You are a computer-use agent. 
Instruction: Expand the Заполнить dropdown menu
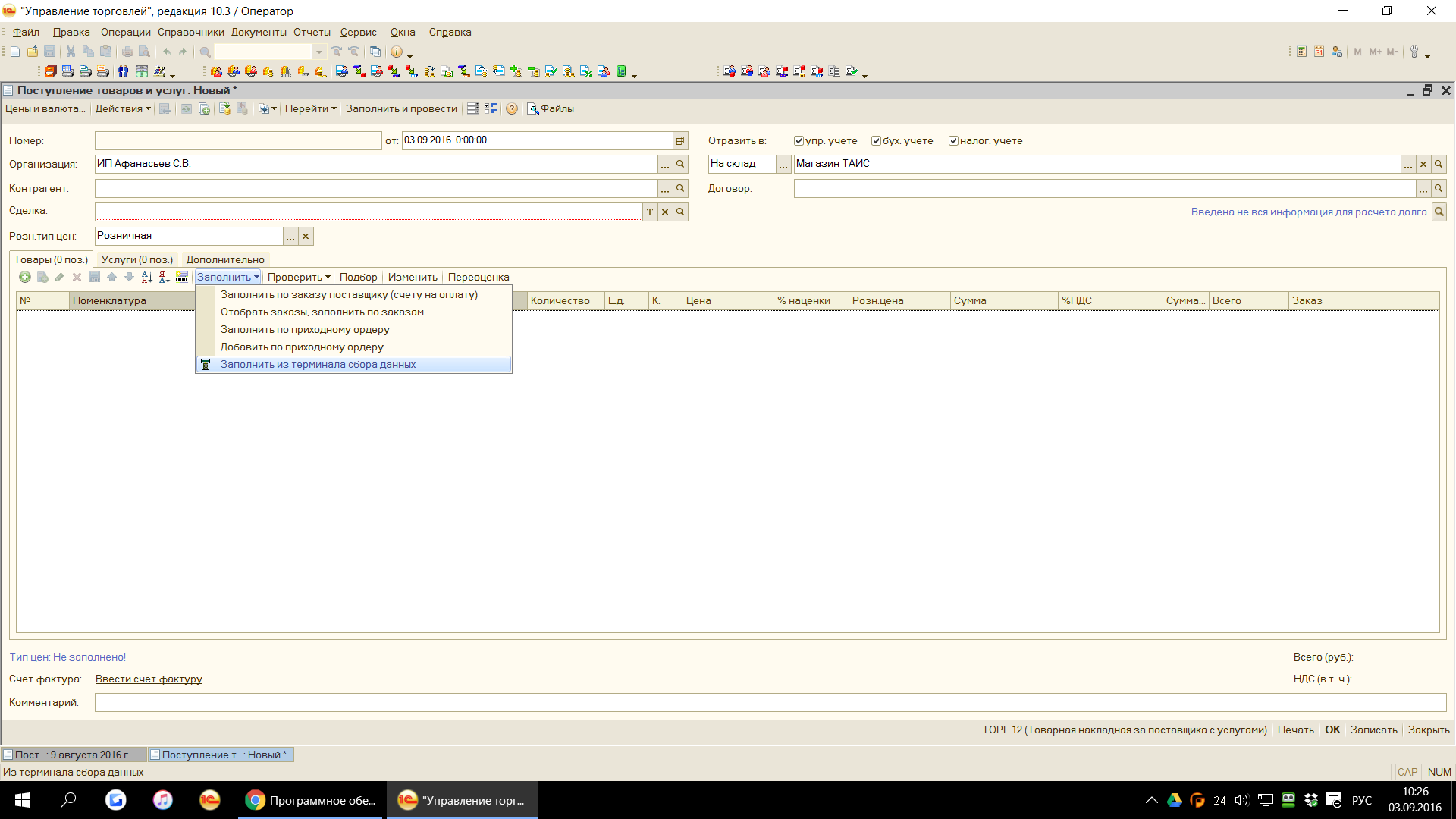pyautogui.click(x=227, y=277)
